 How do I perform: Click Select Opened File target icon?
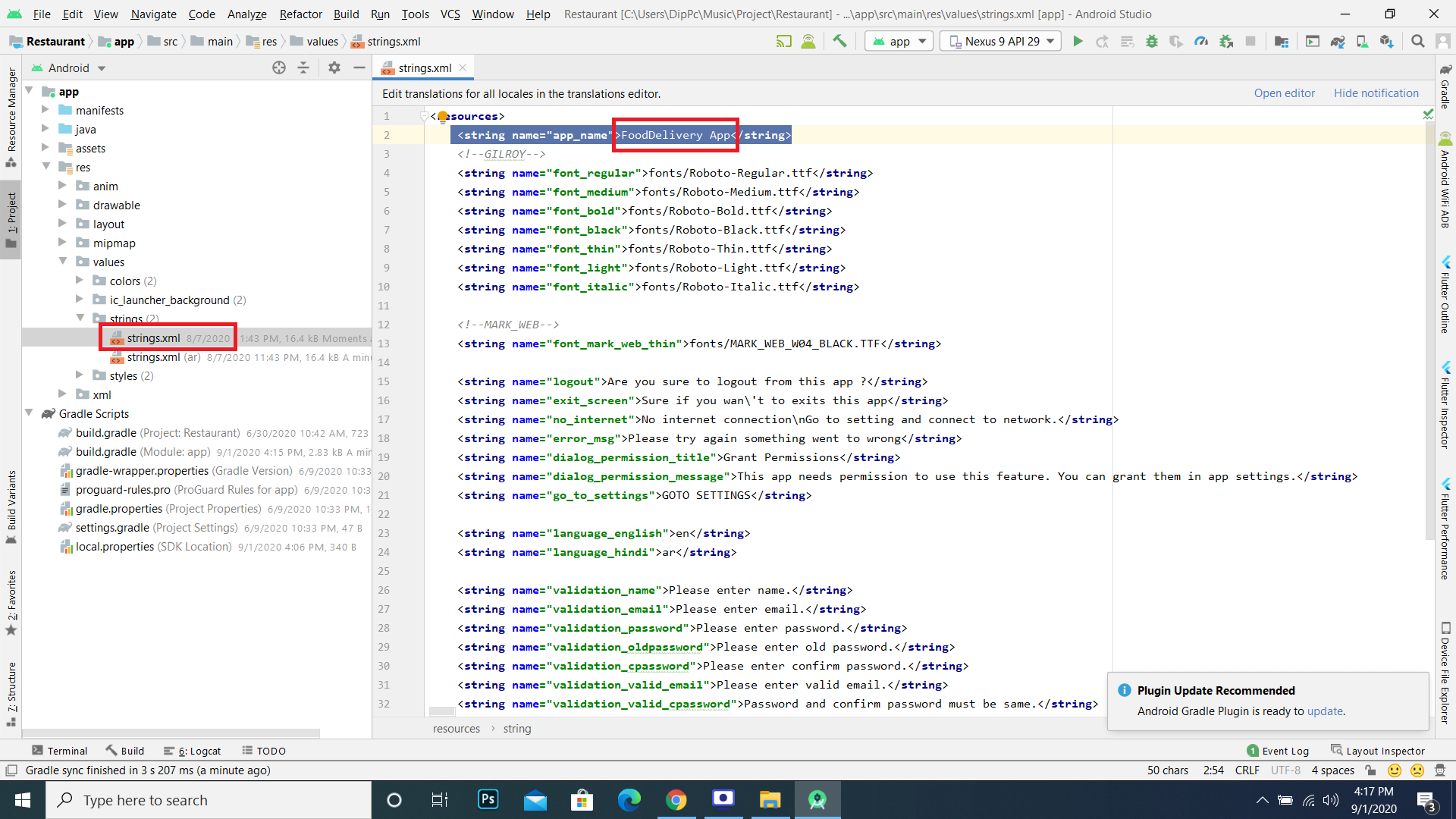(279, 68)
